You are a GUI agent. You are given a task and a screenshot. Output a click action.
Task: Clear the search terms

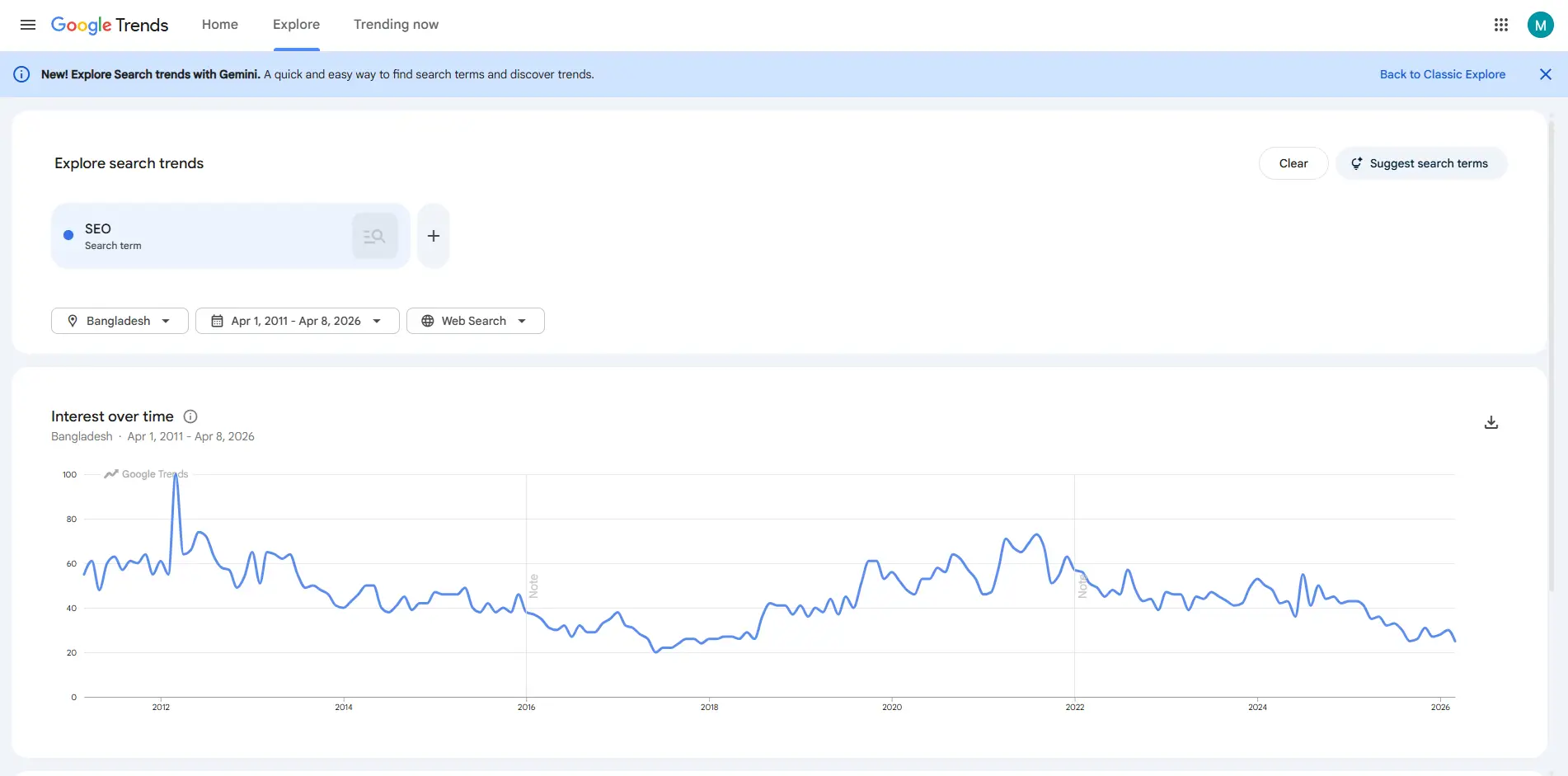click(1293, 163)
